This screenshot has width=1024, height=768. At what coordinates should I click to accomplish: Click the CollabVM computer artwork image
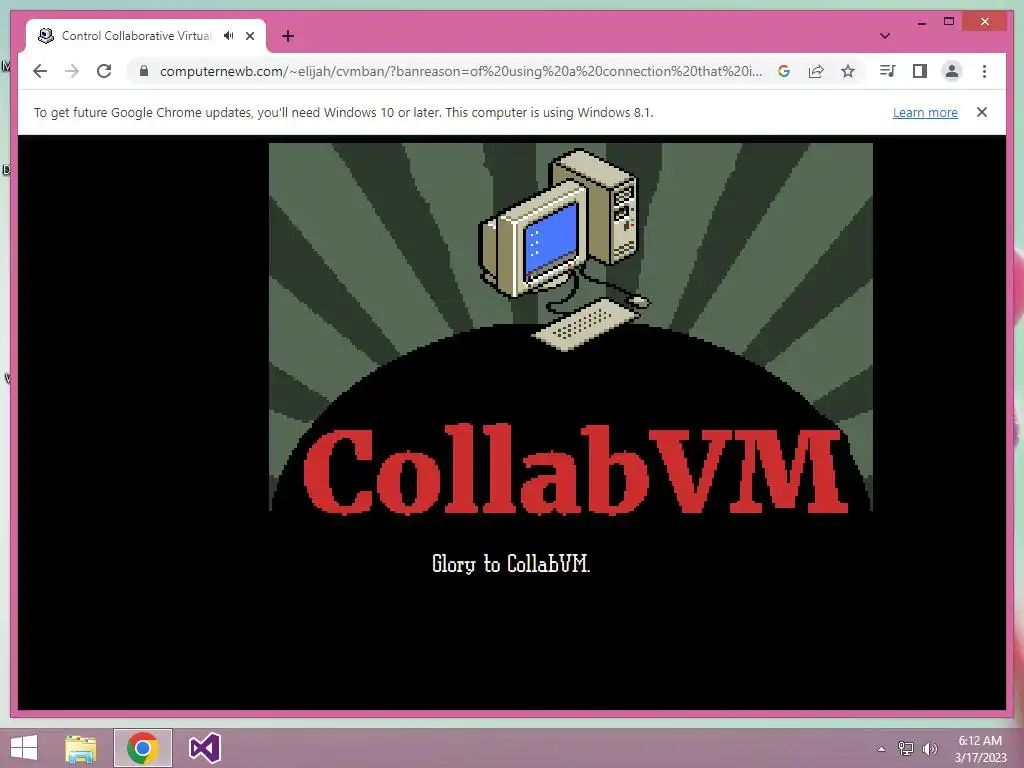tap(571, 327)
